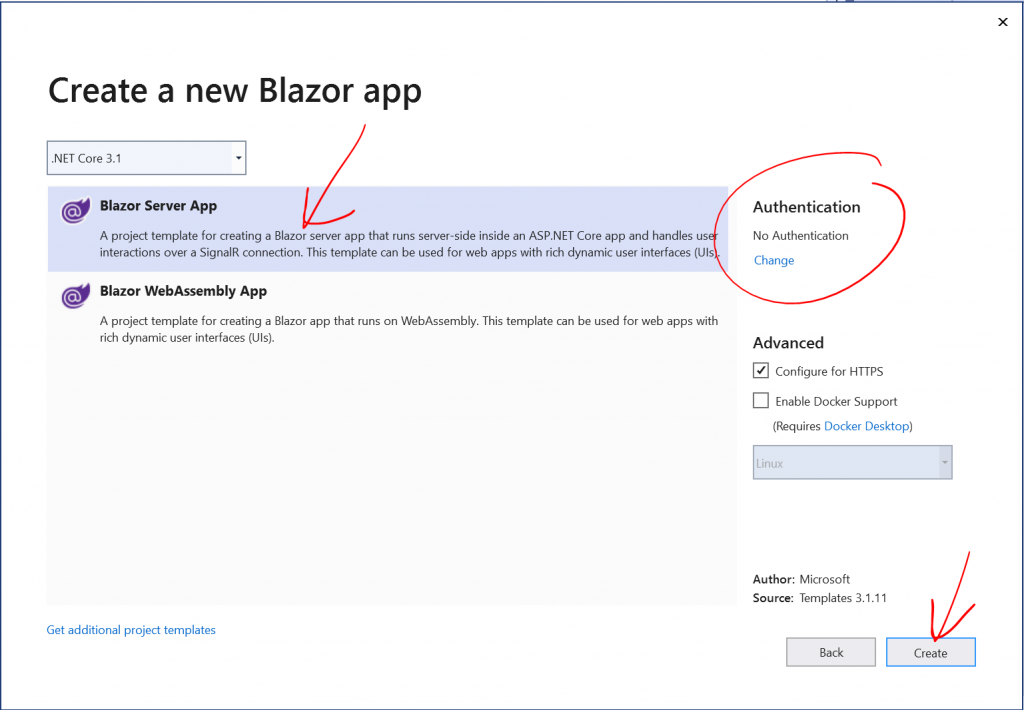
Task: Click the Author: Microsoft text
Action: (x=801, y=579)
